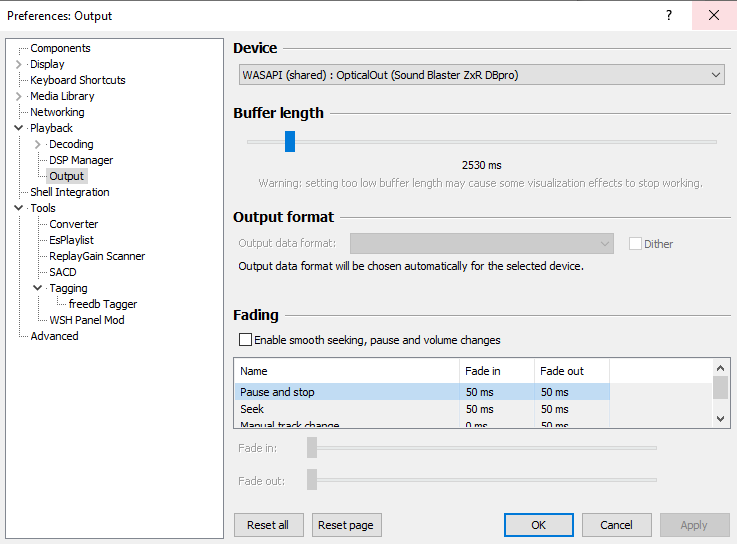Click the Buffer length slider handle
Image resolution: width=737 pixels, height=544 pixels.
[x=290, y=141]
